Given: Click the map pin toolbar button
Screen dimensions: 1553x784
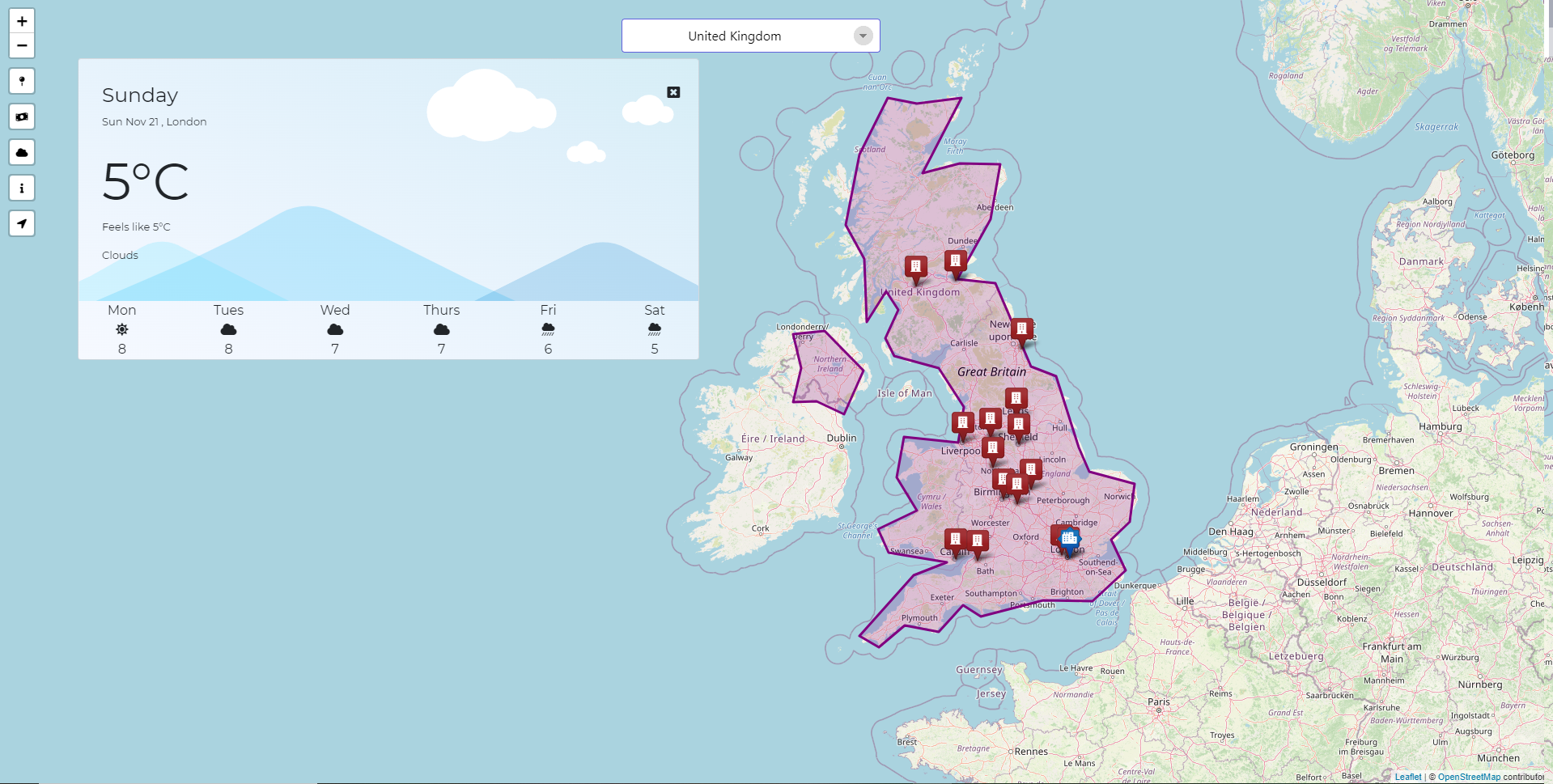Looking at the screenshot, I should click(x=22, y=81).
